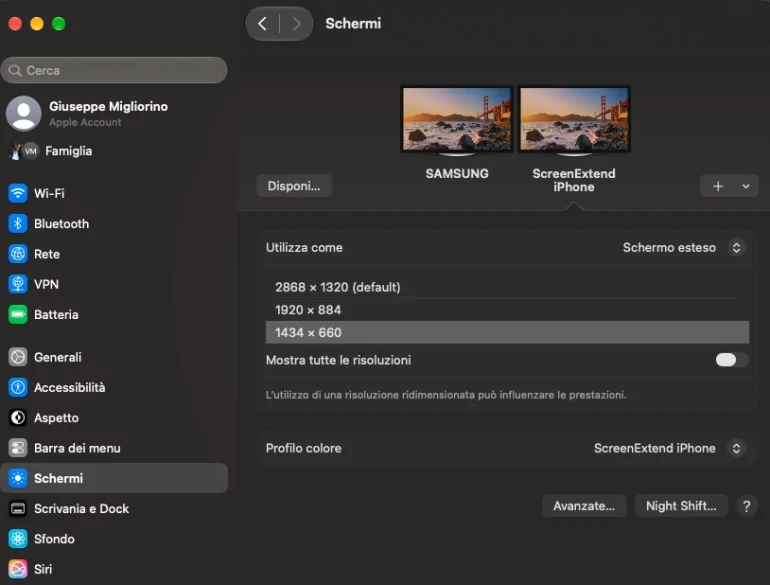This screenshot has width=770, height=585.
Task: Click the Wi-Fi icon in sidebar
Action: click(18, 193)
